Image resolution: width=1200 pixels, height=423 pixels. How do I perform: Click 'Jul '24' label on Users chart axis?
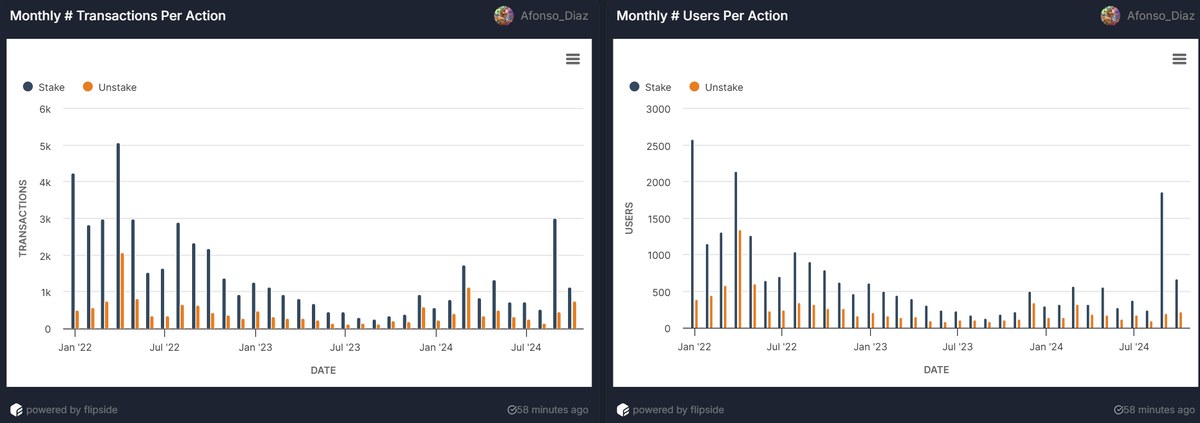click(1134, 348)
